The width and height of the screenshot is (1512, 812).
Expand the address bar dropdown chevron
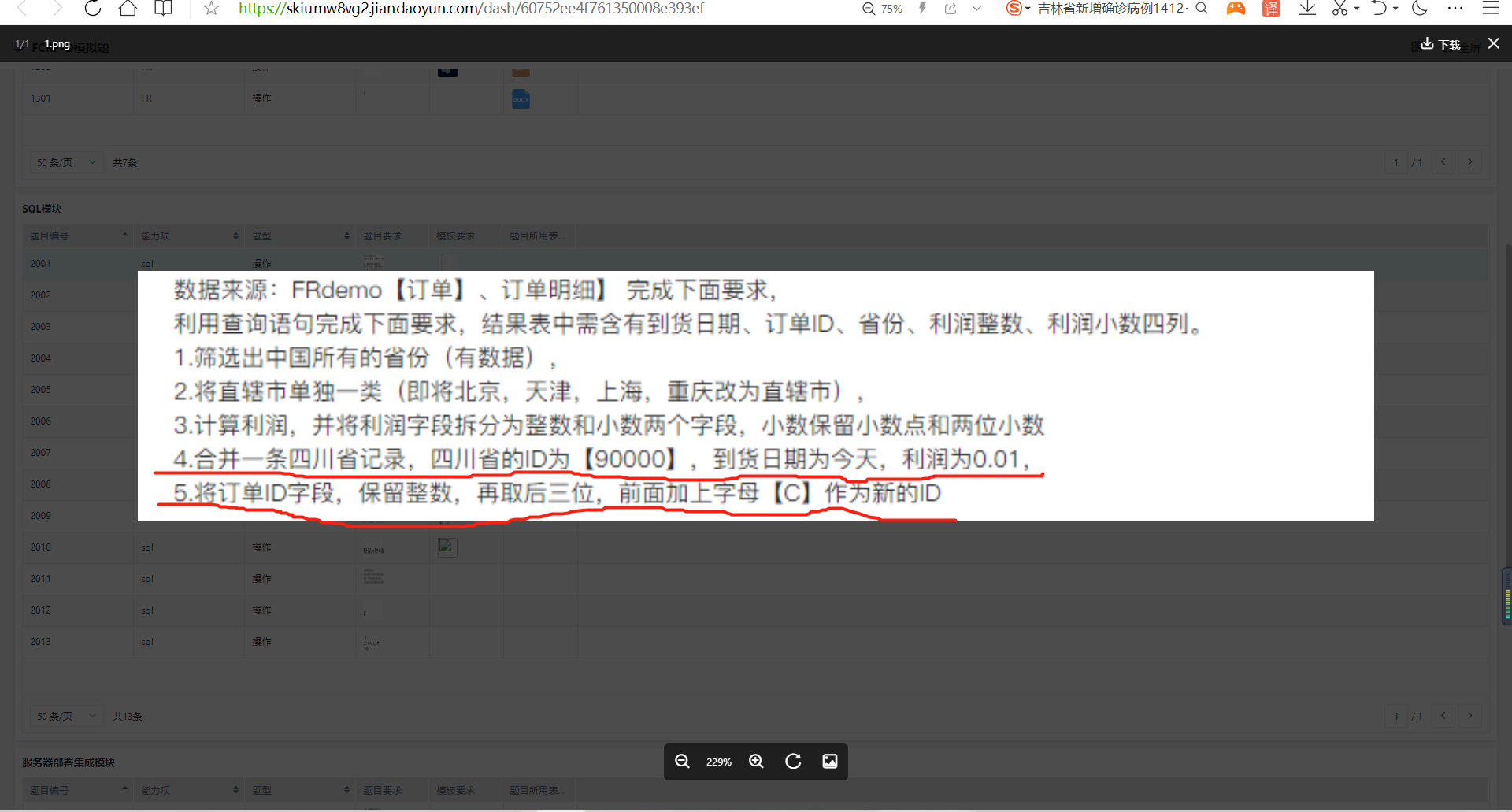[976, 9]
